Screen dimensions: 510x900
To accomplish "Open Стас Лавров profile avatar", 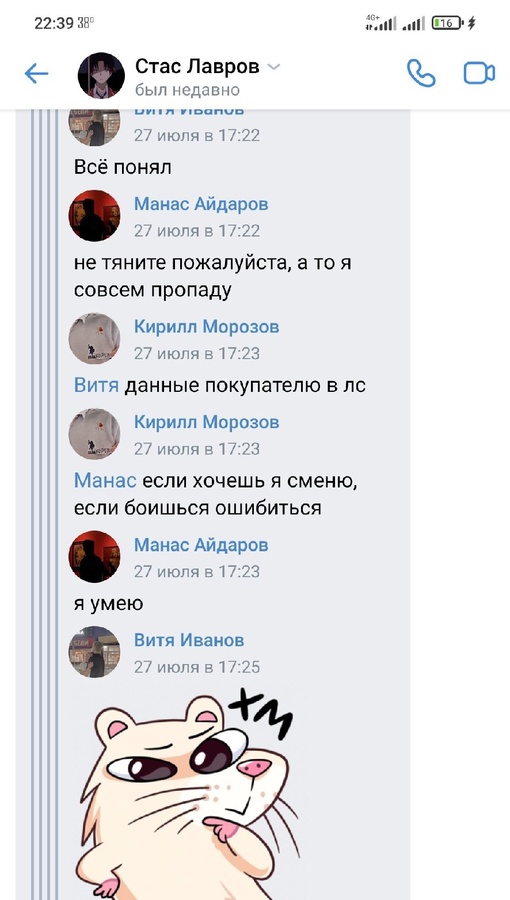I will pos(102,75).
